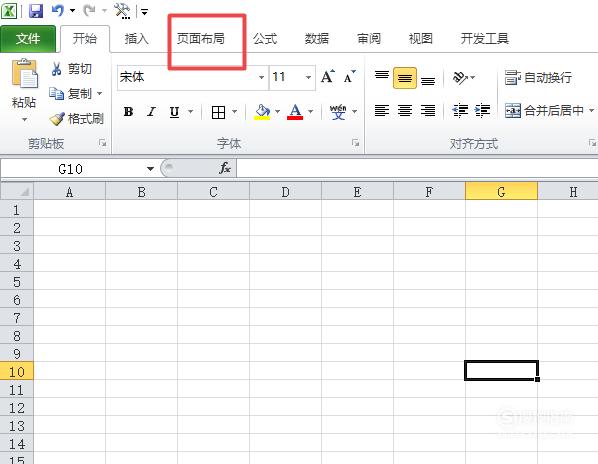Click the increase font size icon
This screenshot has height=464, width=598.
point(328,77)
